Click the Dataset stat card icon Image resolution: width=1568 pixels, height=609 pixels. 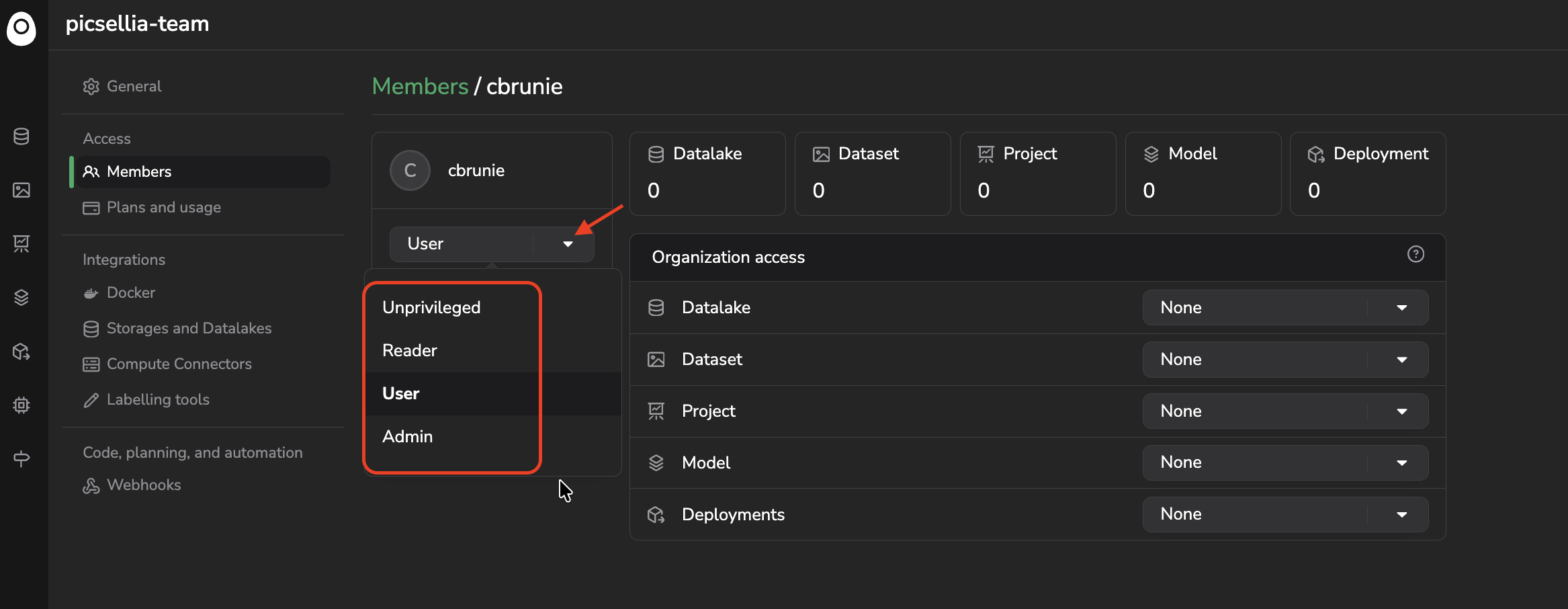click(821, 155)
